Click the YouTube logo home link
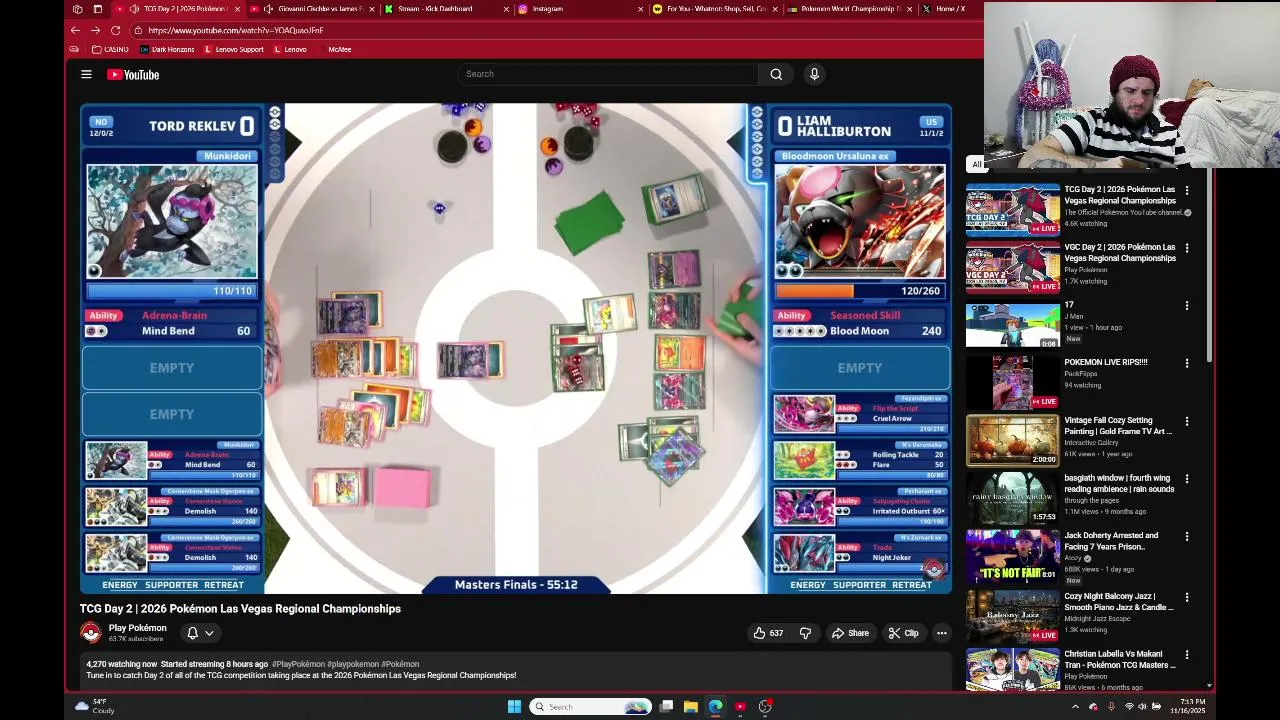This screenshot has width=1280, height=720. [133, 74]
